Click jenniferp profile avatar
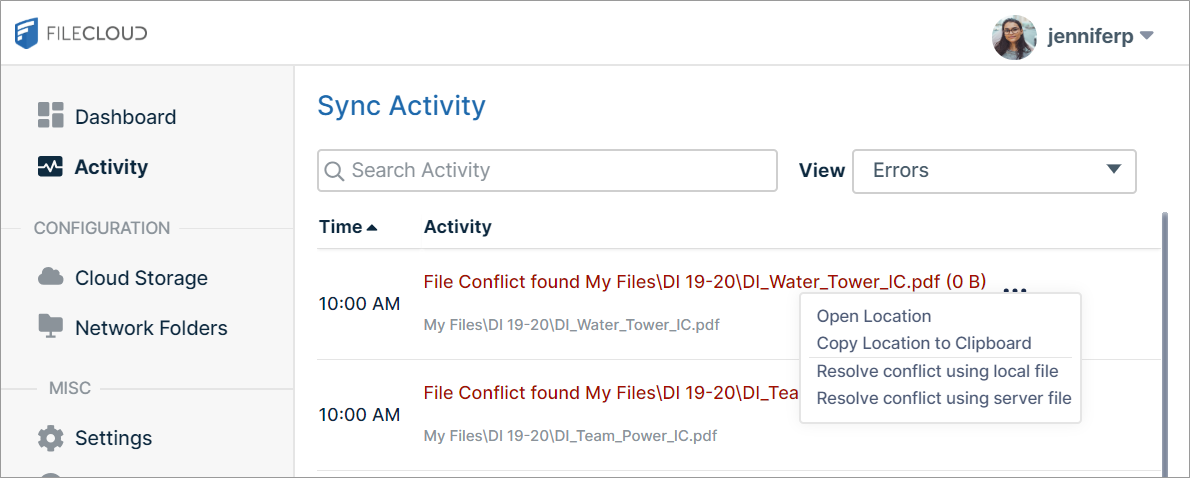Viewport: 1190px width, 478px height. [x=1014, y=37]
